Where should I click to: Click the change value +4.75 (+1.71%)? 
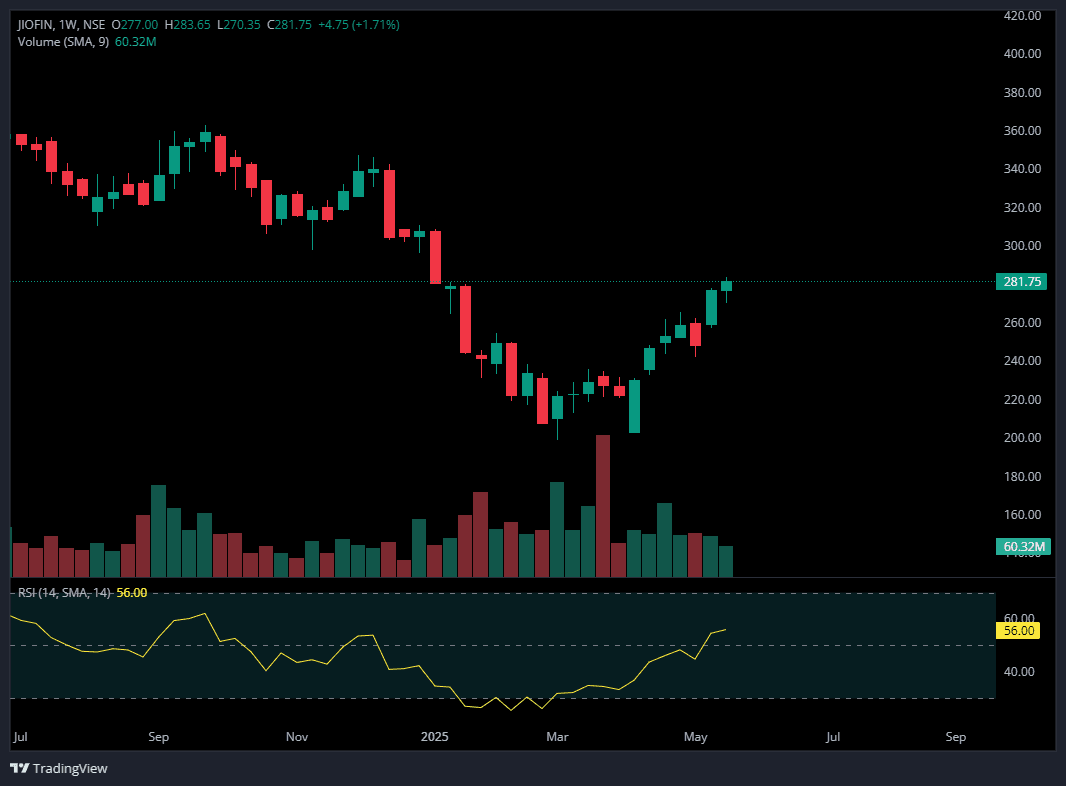pos(359,24)
